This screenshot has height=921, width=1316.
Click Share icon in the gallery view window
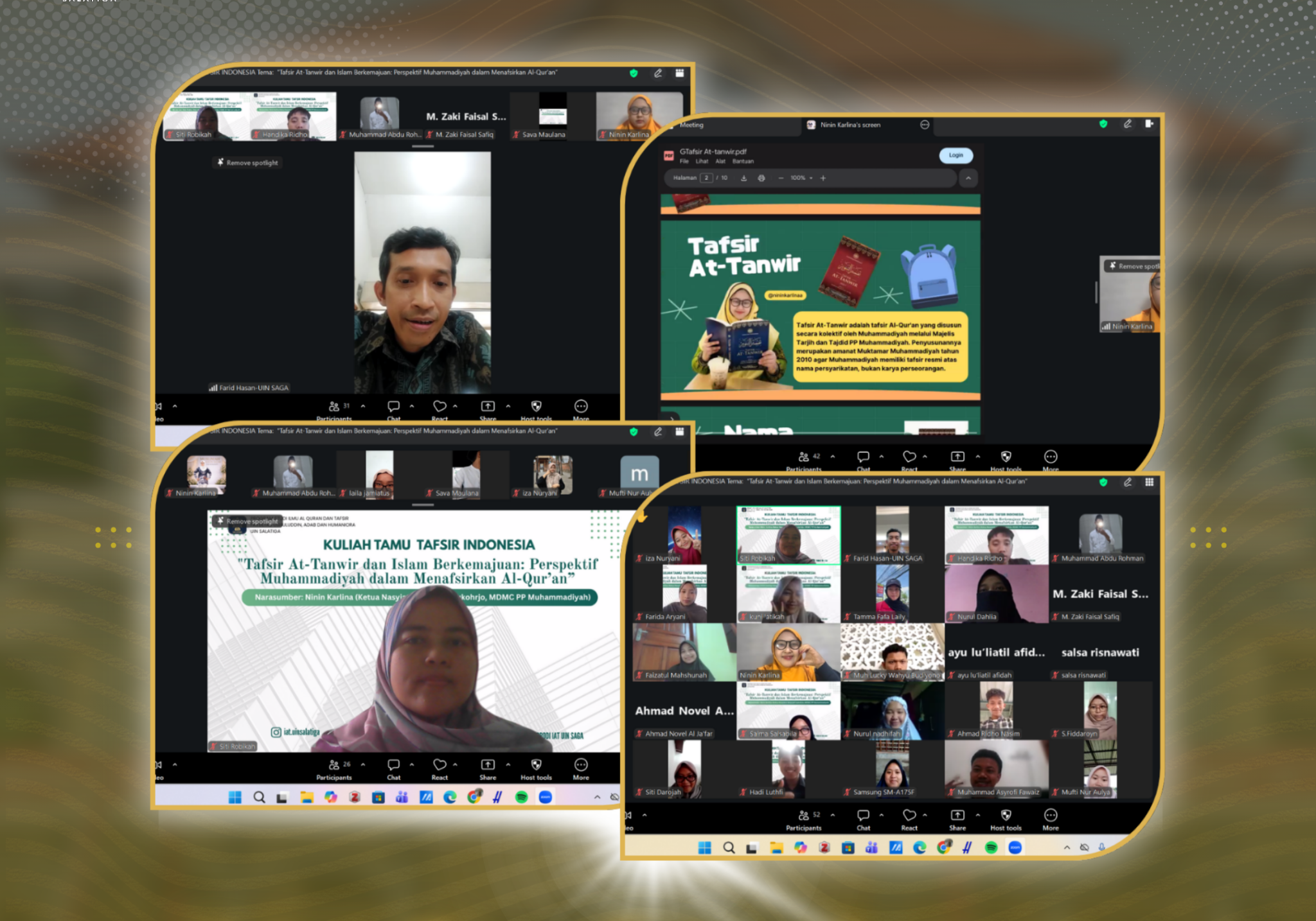point(957,816)
